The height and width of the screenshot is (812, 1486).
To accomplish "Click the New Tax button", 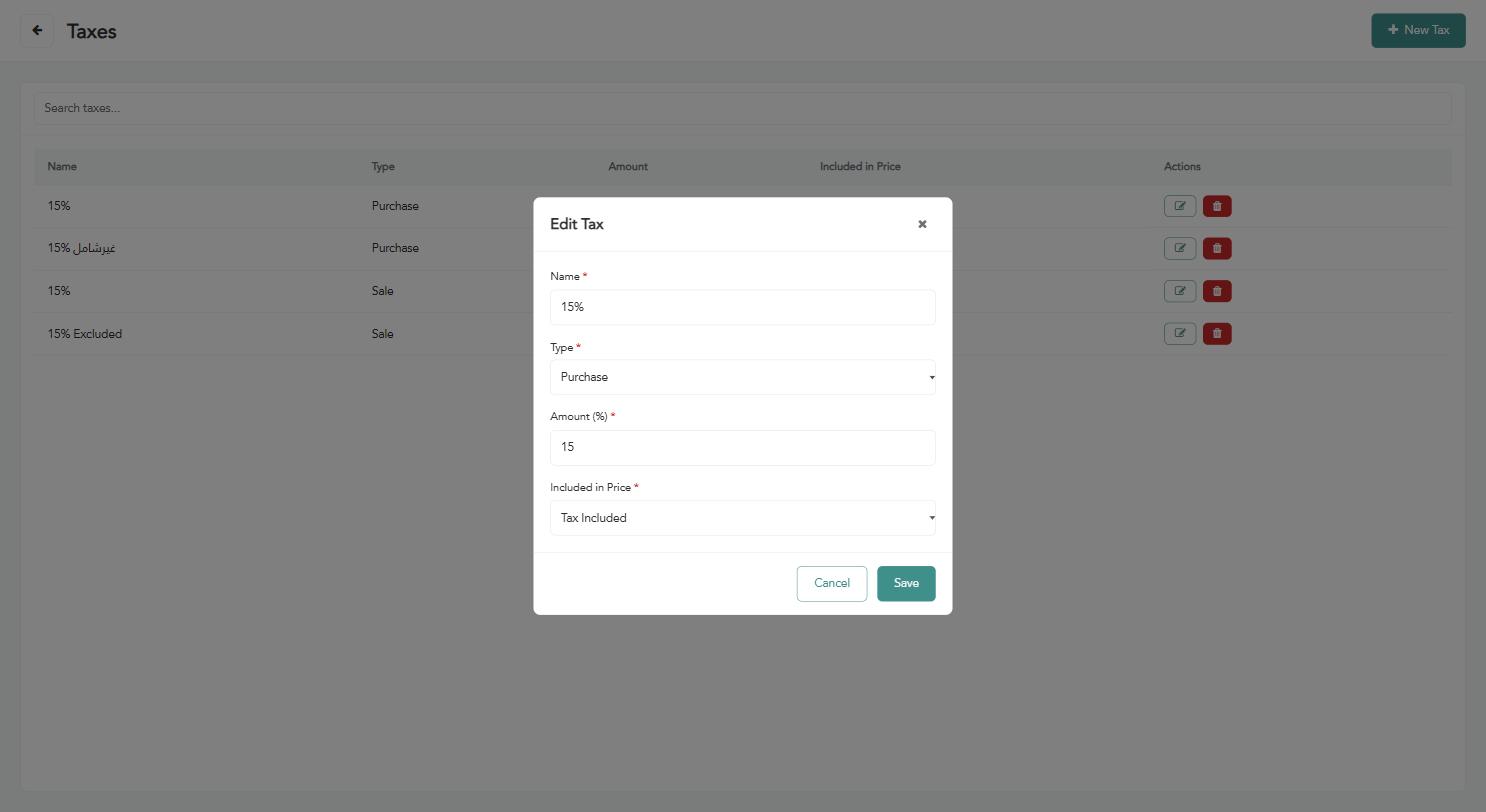I will click(1418, 30).
